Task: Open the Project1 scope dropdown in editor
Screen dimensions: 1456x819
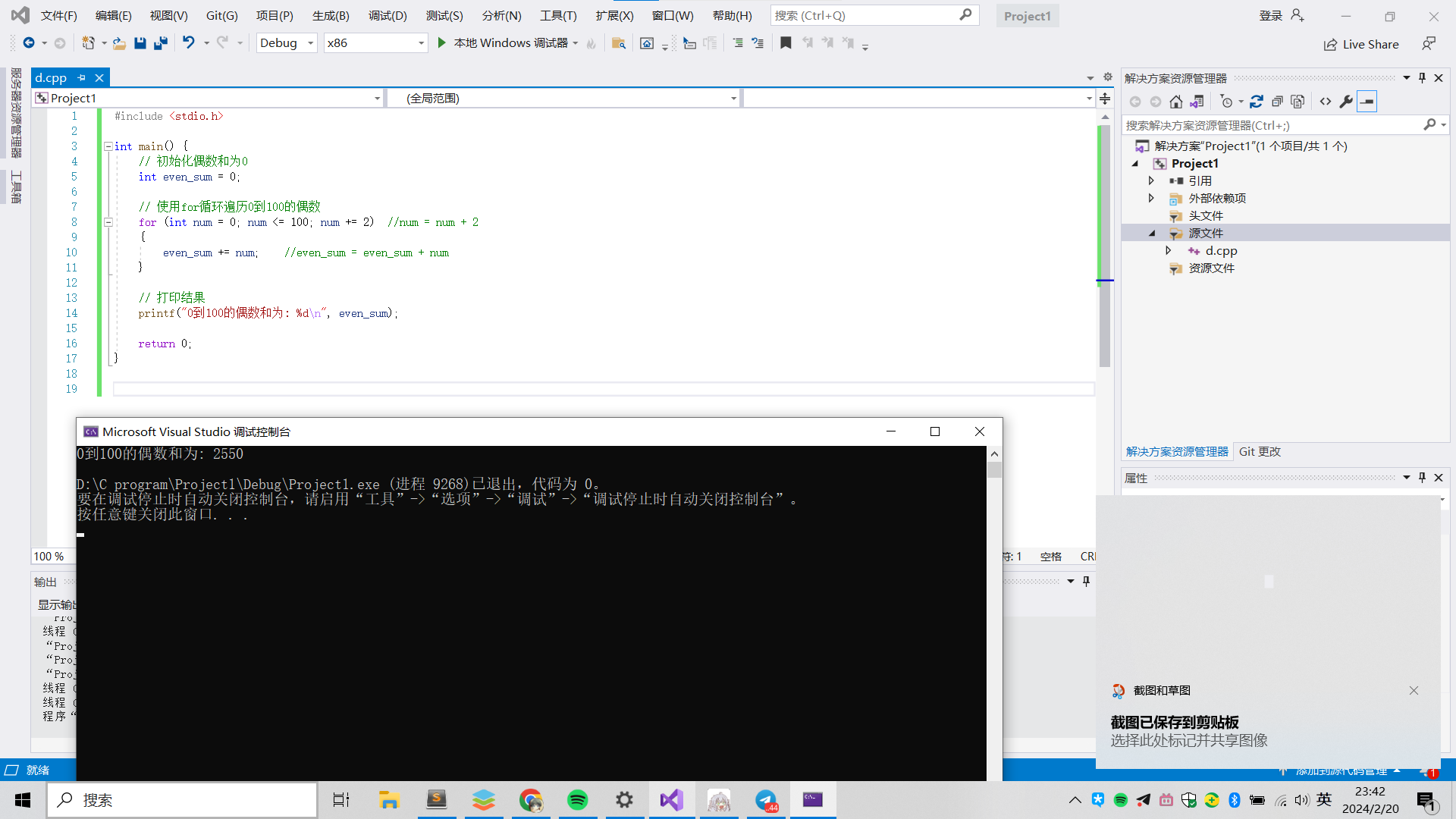Action: click(207, 99)
